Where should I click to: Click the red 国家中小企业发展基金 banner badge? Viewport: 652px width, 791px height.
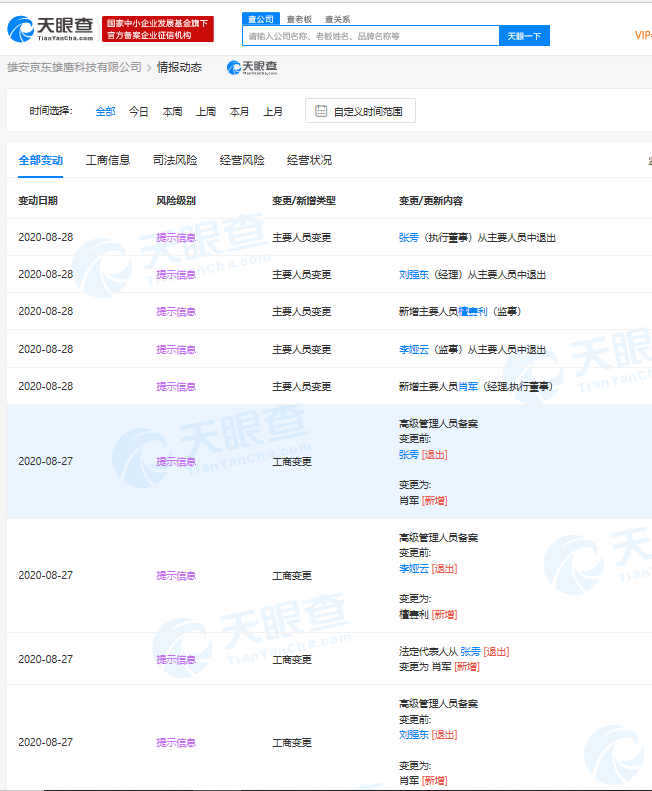point(158,29)
